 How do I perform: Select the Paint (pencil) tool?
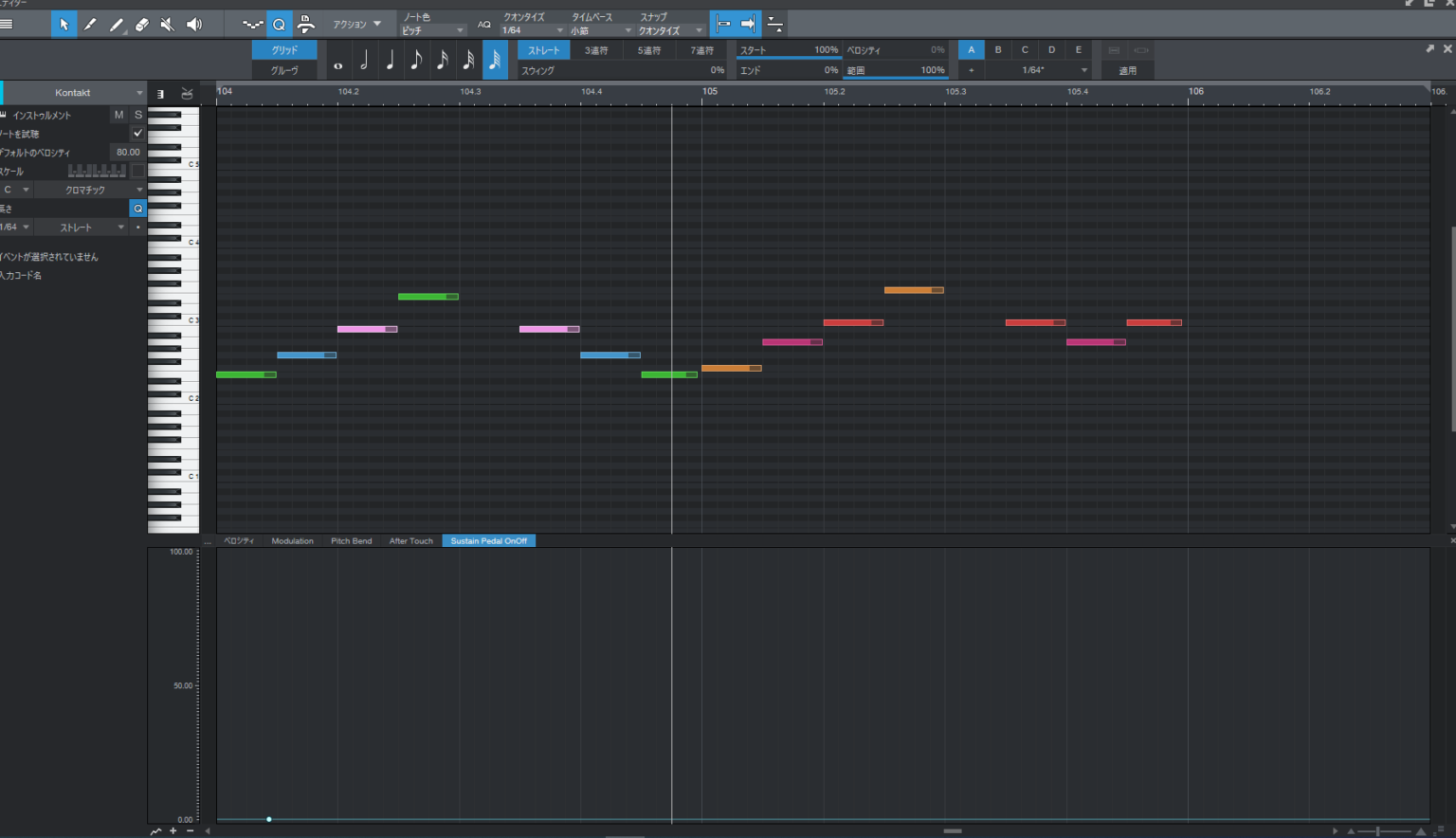tap(90, 25)
